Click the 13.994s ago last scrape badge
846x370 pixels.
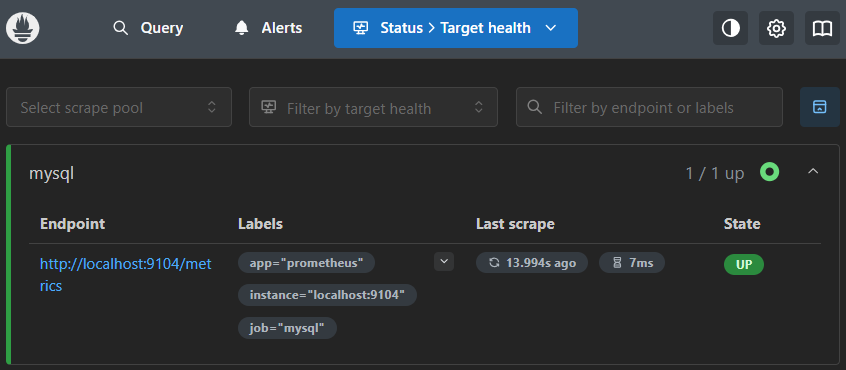[532, 263]
